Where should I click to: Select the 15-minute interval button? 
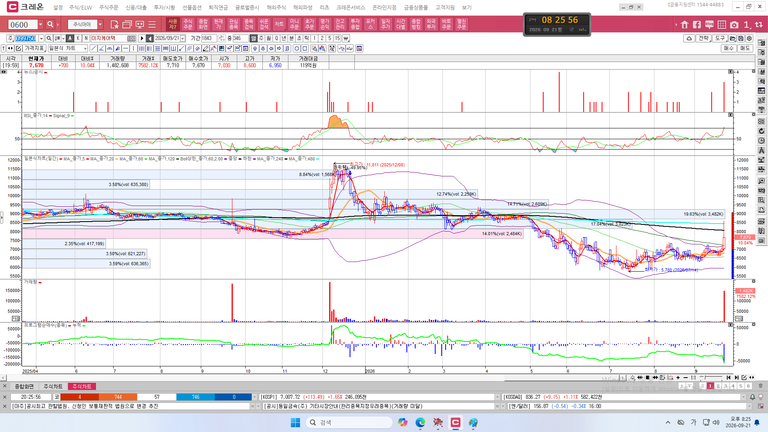pos(337,38)
